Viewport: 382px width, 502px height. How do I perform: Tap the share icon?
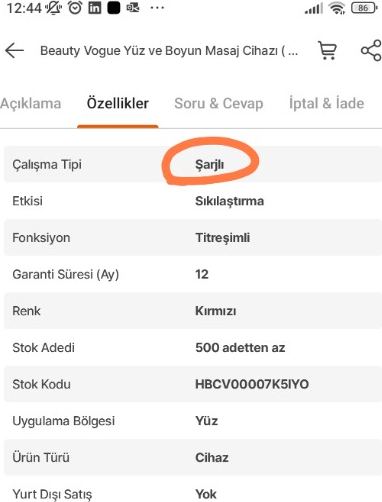tap(371, 51)
